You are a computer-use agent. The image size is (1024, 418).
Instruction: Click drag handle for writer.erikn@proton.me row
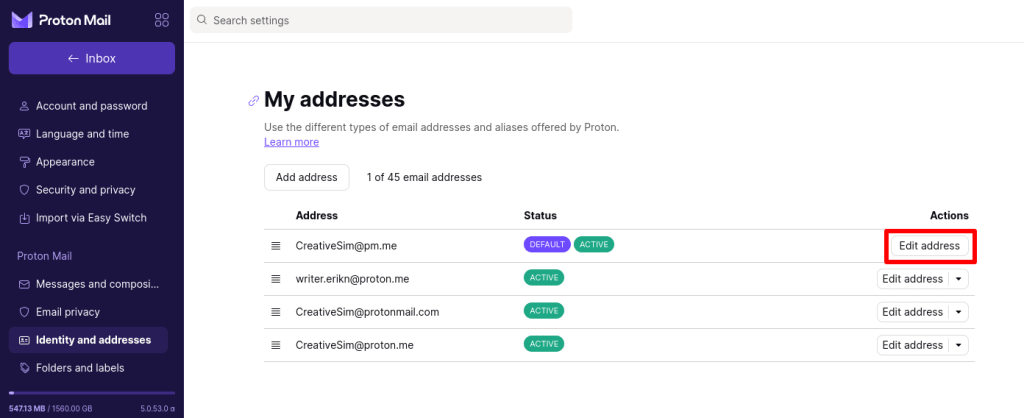[276, 279]
